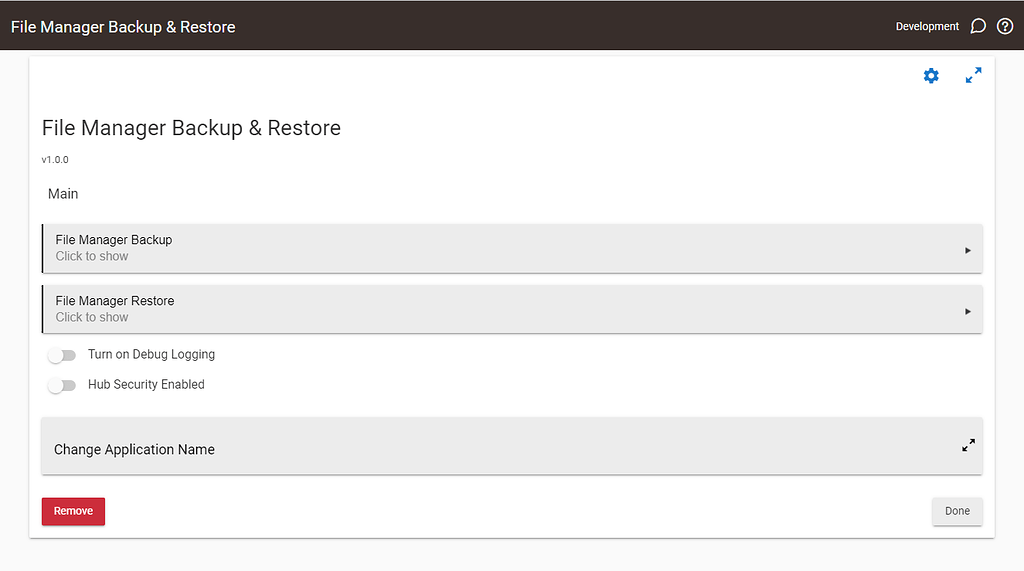This screenshot has height=571, width=1024.
Task: Enable the Hub Security Enabled switch
Action: click(62, 385)
